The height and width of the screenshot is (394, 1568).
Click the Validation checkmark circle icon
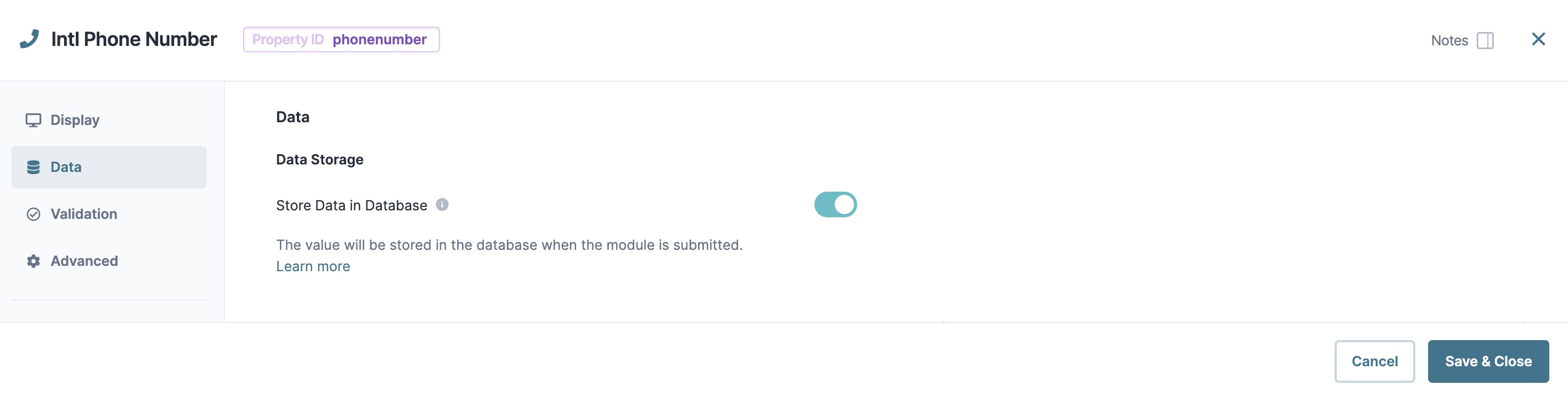34,214
